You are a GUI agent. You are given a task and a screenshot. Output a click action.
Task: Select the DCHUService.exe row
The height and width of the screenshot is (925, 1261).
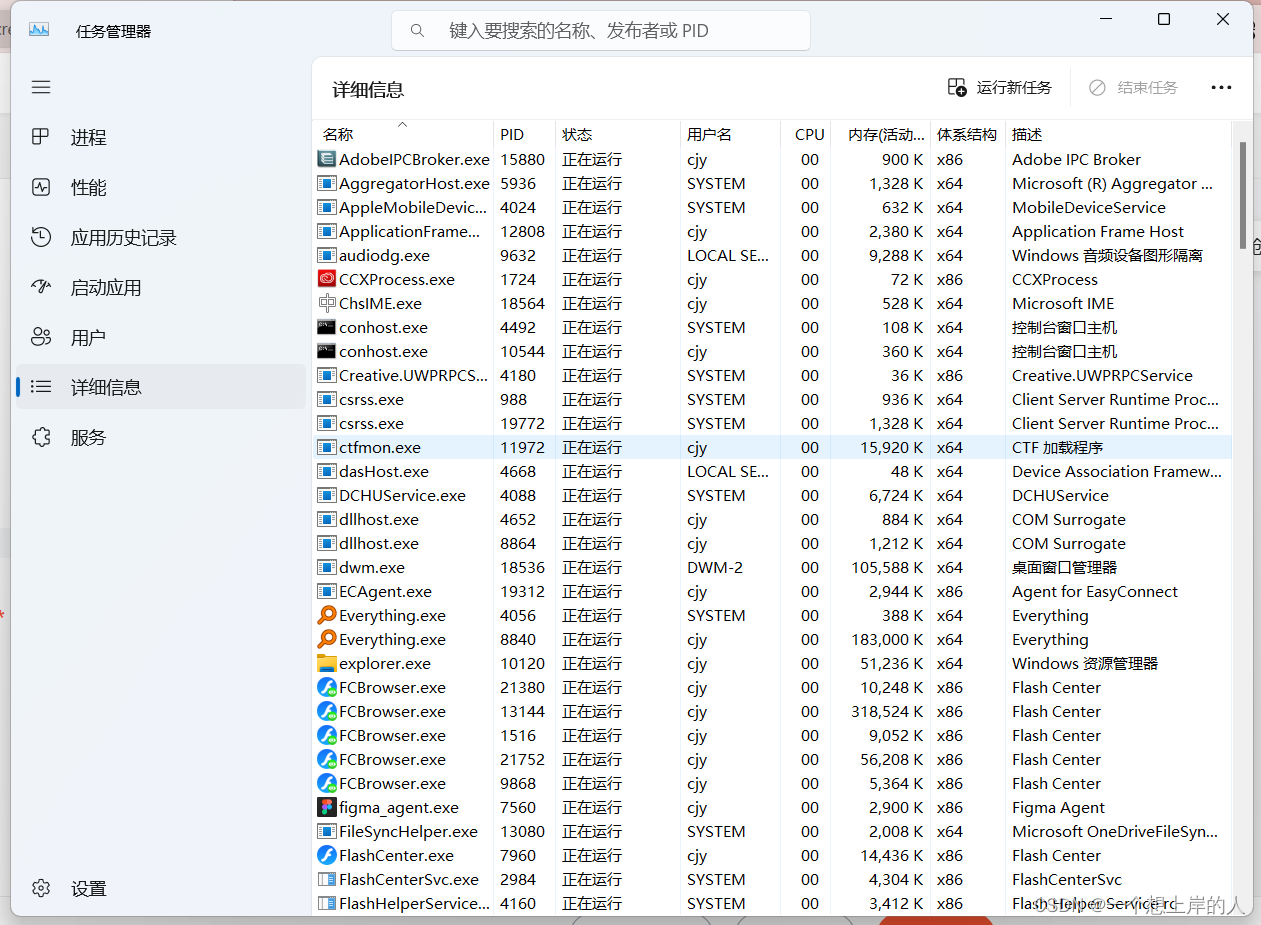[x=772, y=495]
